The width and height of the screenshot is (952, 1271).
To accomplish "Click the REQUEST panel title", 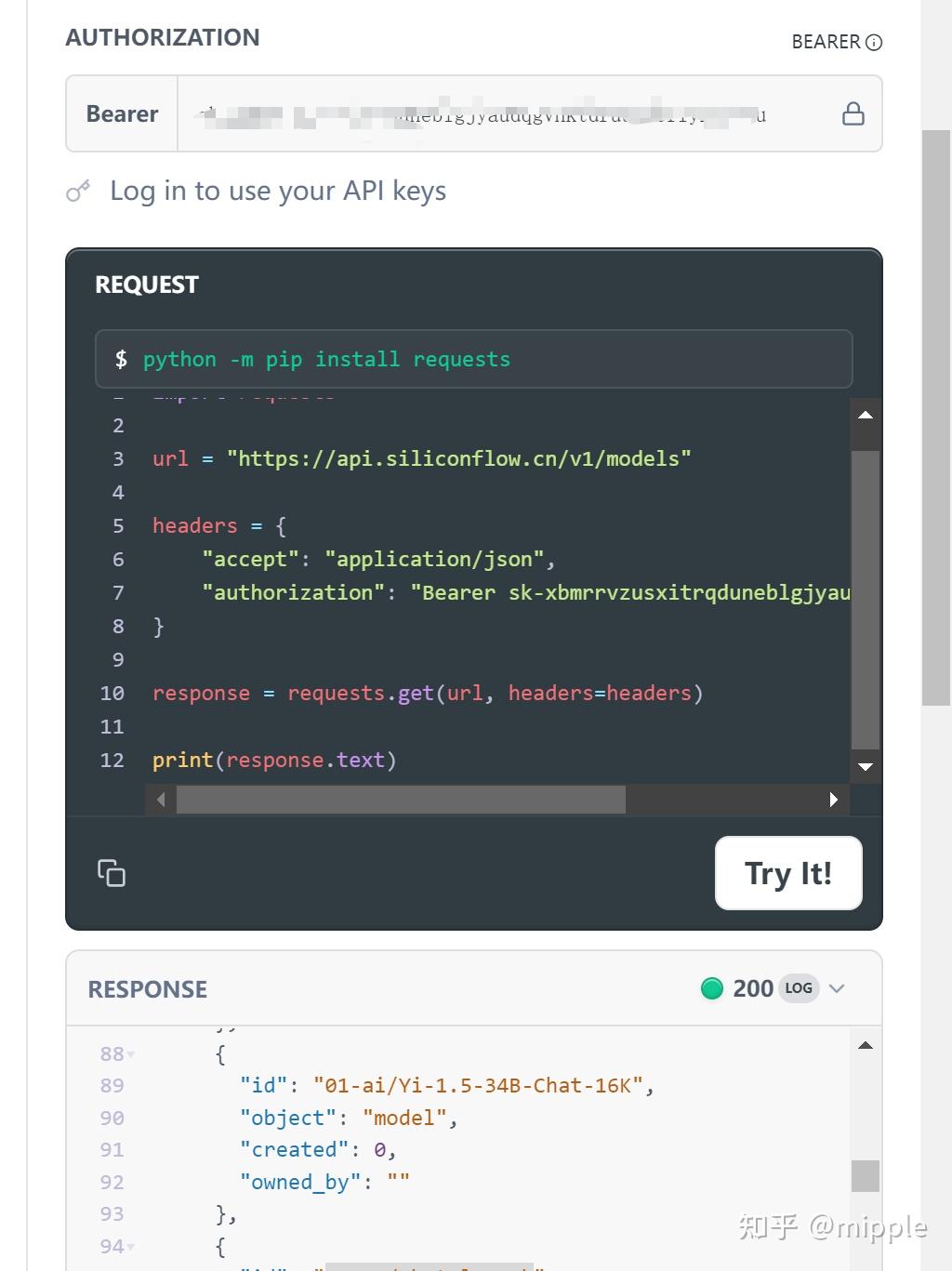I will coord(146,285).
